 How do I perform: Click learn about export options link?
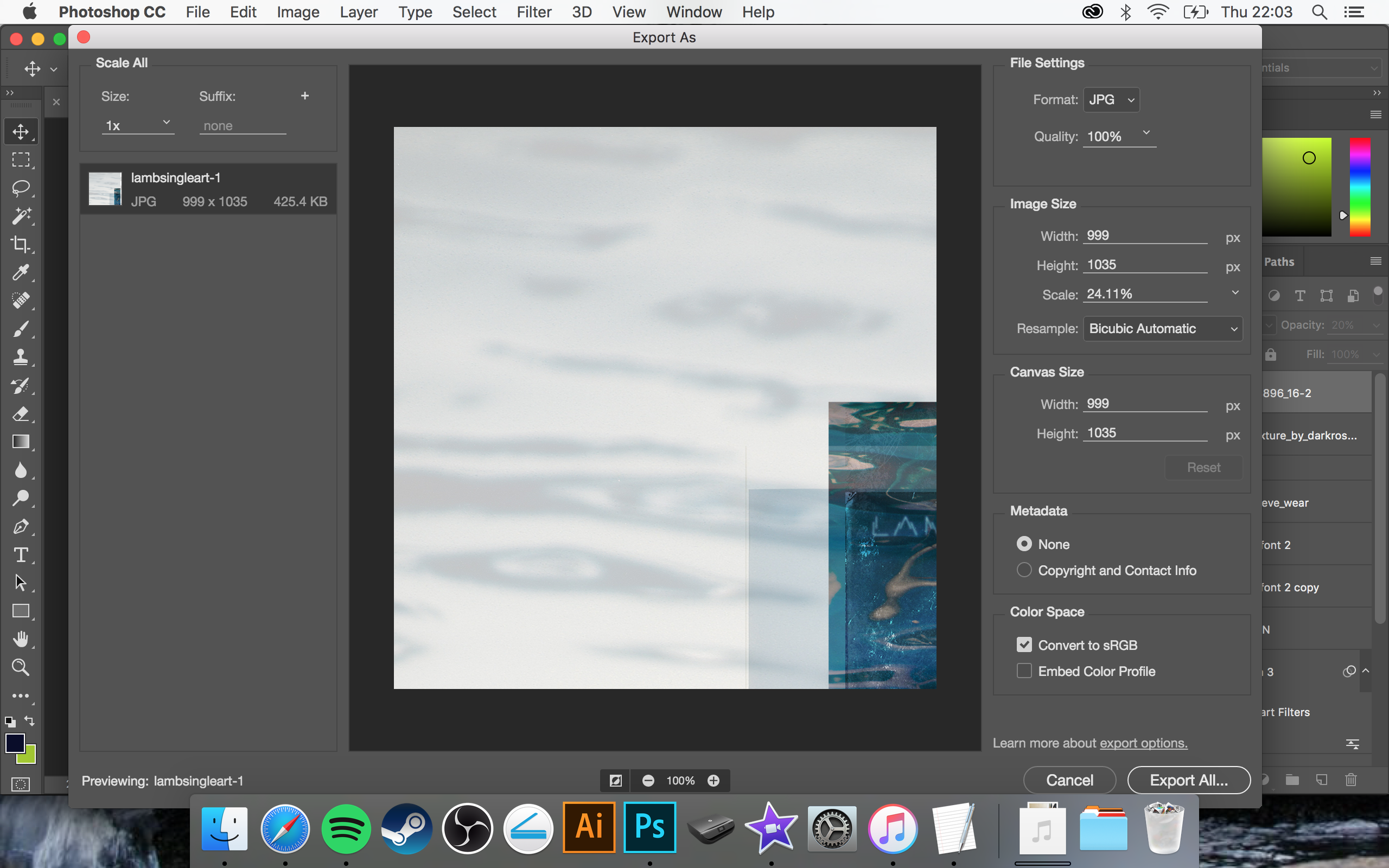[x=1143, y=742]
